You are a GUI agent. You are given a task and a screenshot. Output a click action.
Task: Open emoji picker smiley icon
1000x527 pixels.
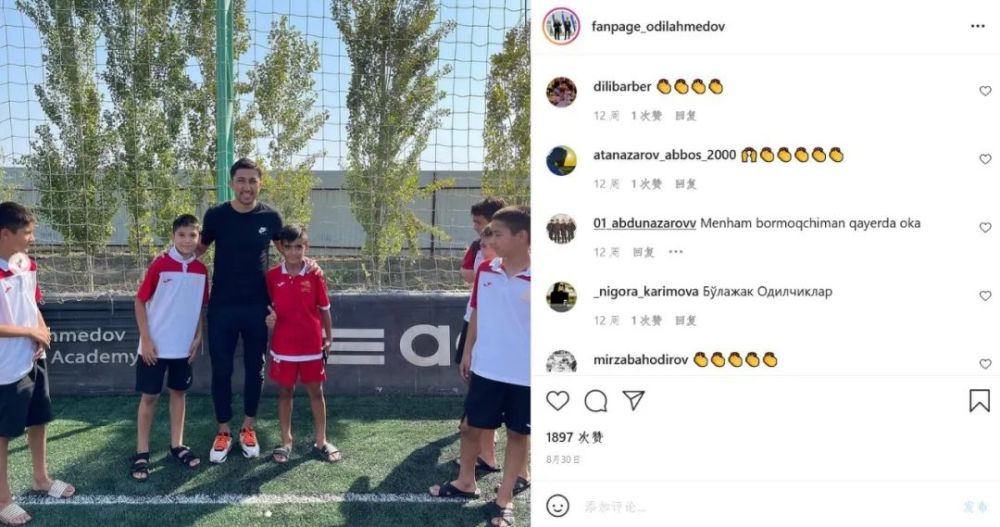tap(557, 507)
